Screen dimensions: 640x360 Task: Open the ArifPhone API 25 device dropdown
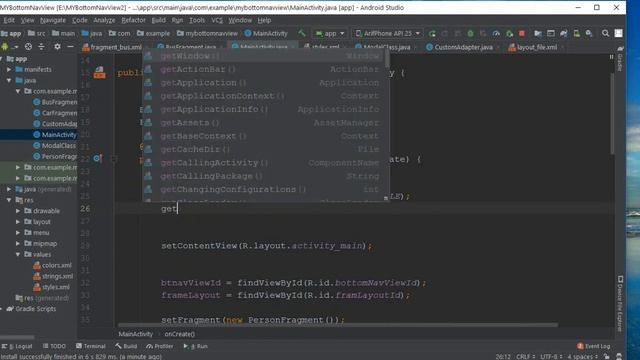388,33
